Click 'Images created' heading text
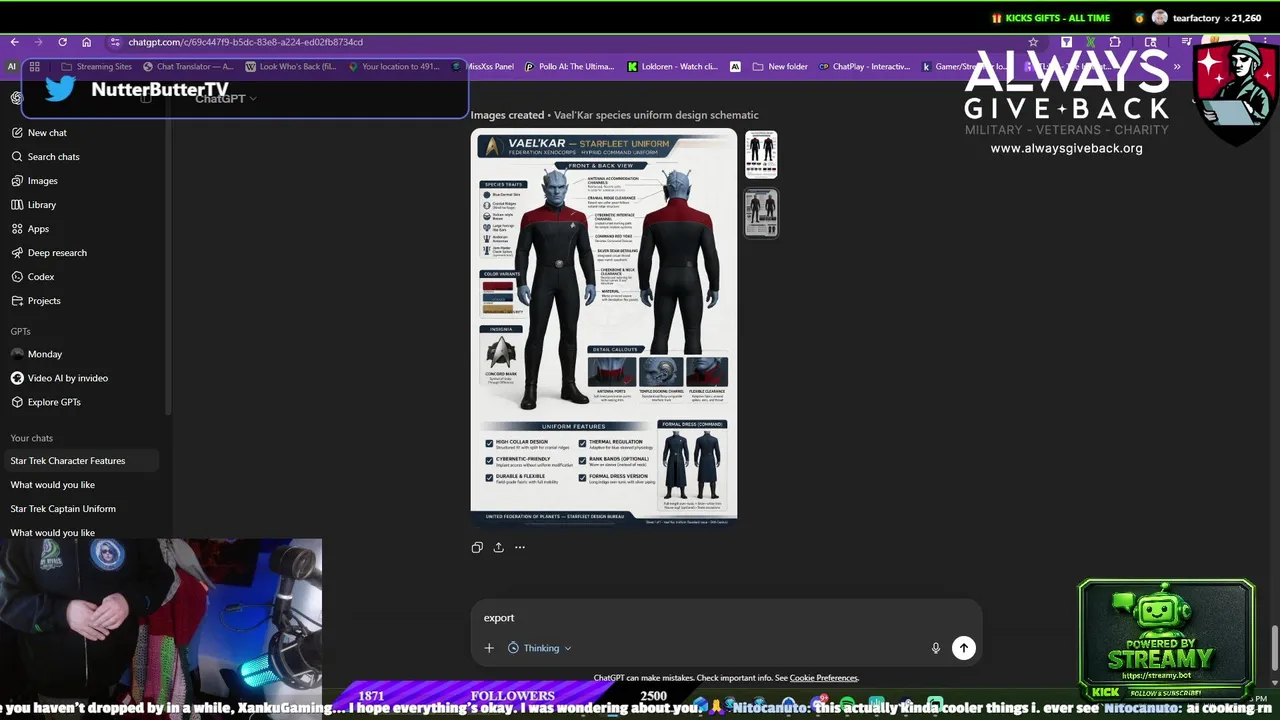1280x720 pixels. [x=508, y=115]
